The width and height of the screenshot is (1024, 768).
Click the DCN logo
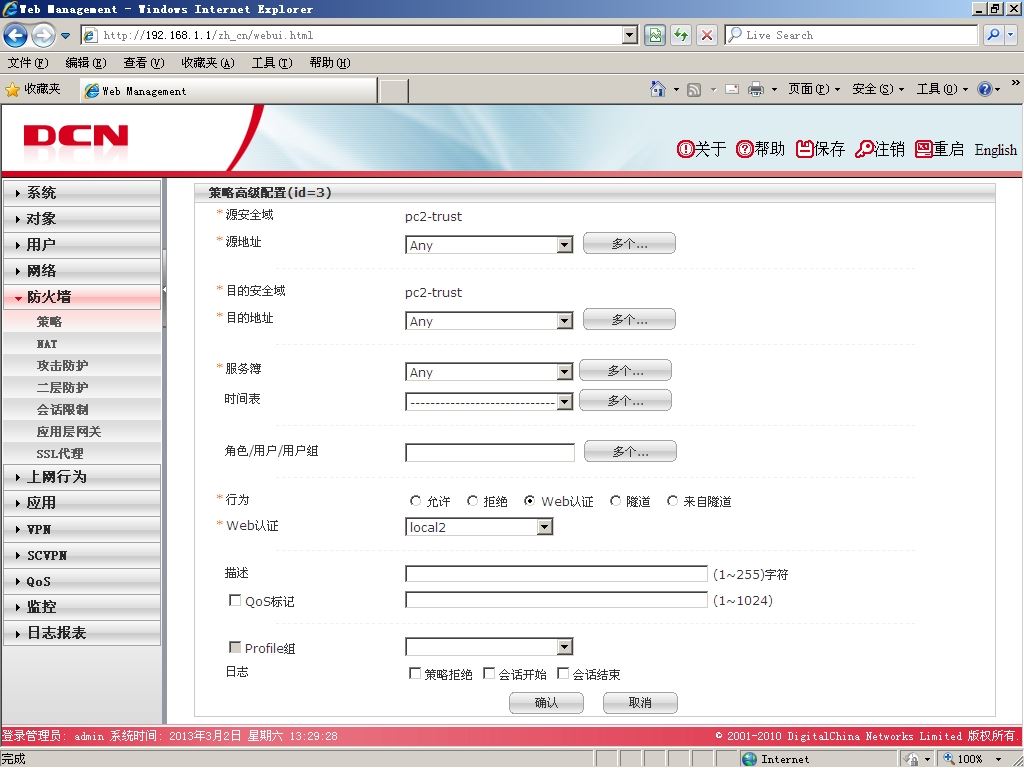click(76, 136)
